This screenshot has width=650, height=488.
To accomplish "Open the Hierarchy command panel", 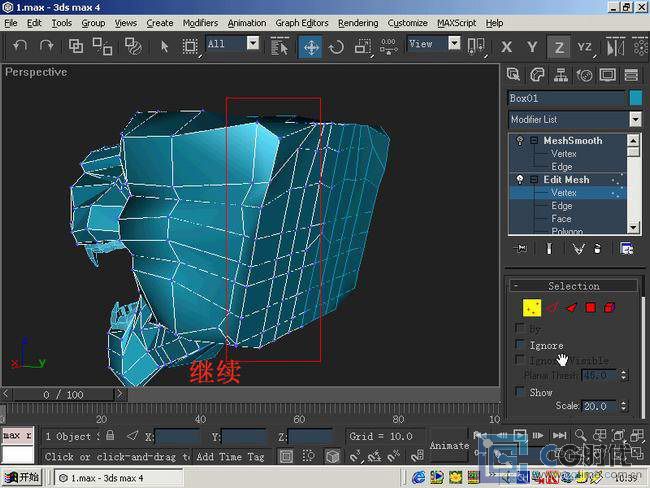I will pyautogui.click(x=561, y=74).
